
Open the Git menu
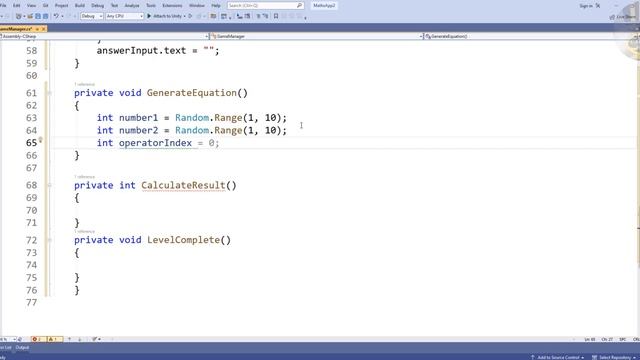(46, 6)
